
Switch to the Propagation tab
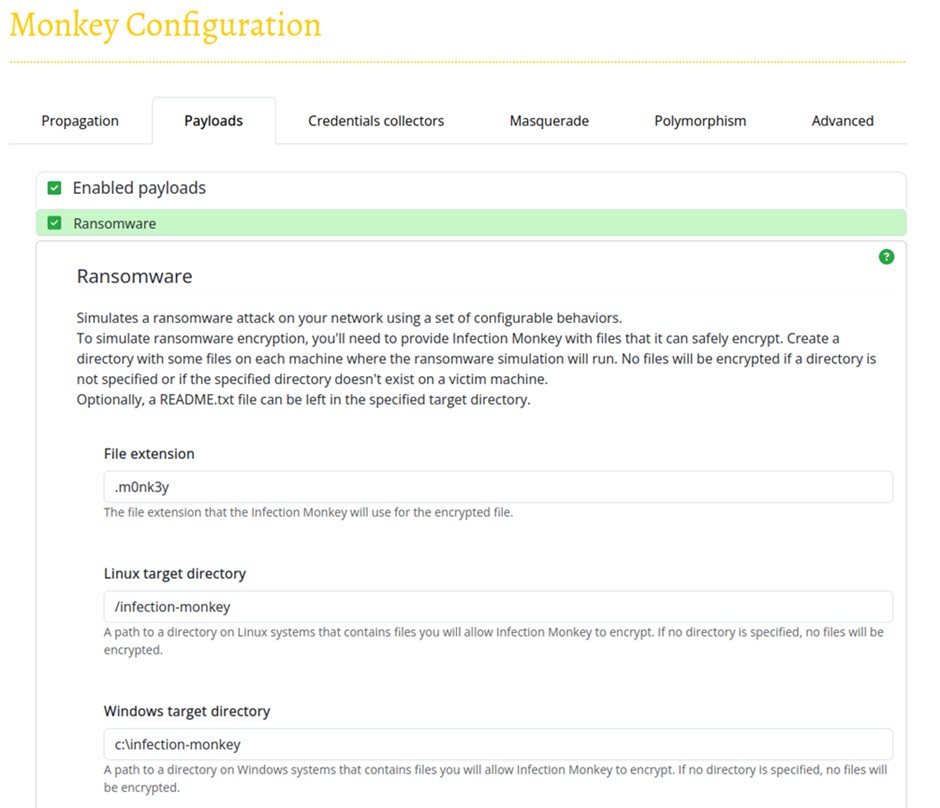[80, 121]
